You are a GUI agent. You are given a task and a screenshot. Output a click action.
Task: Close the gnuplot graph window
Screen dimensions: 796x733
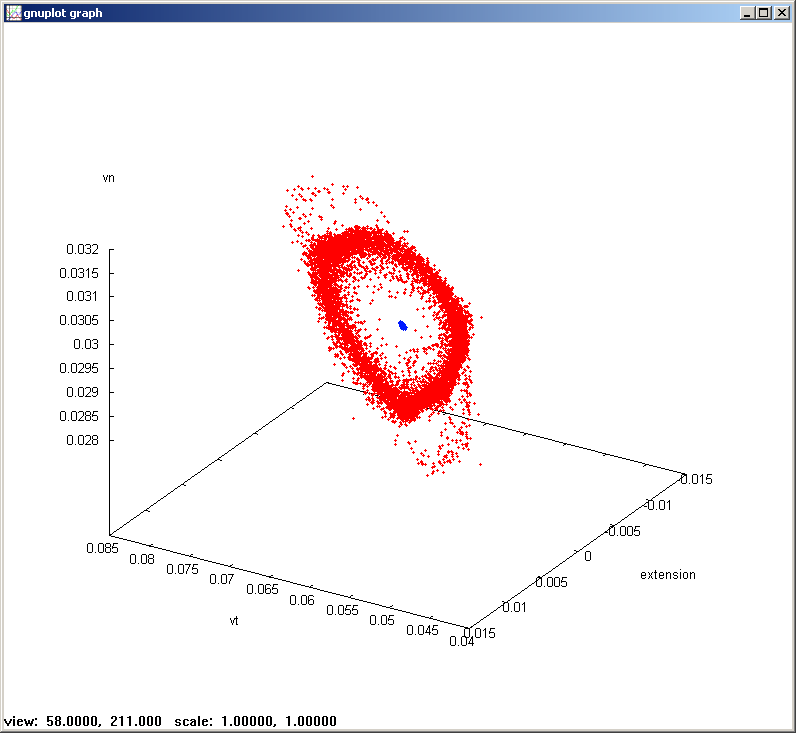[782, 13]
